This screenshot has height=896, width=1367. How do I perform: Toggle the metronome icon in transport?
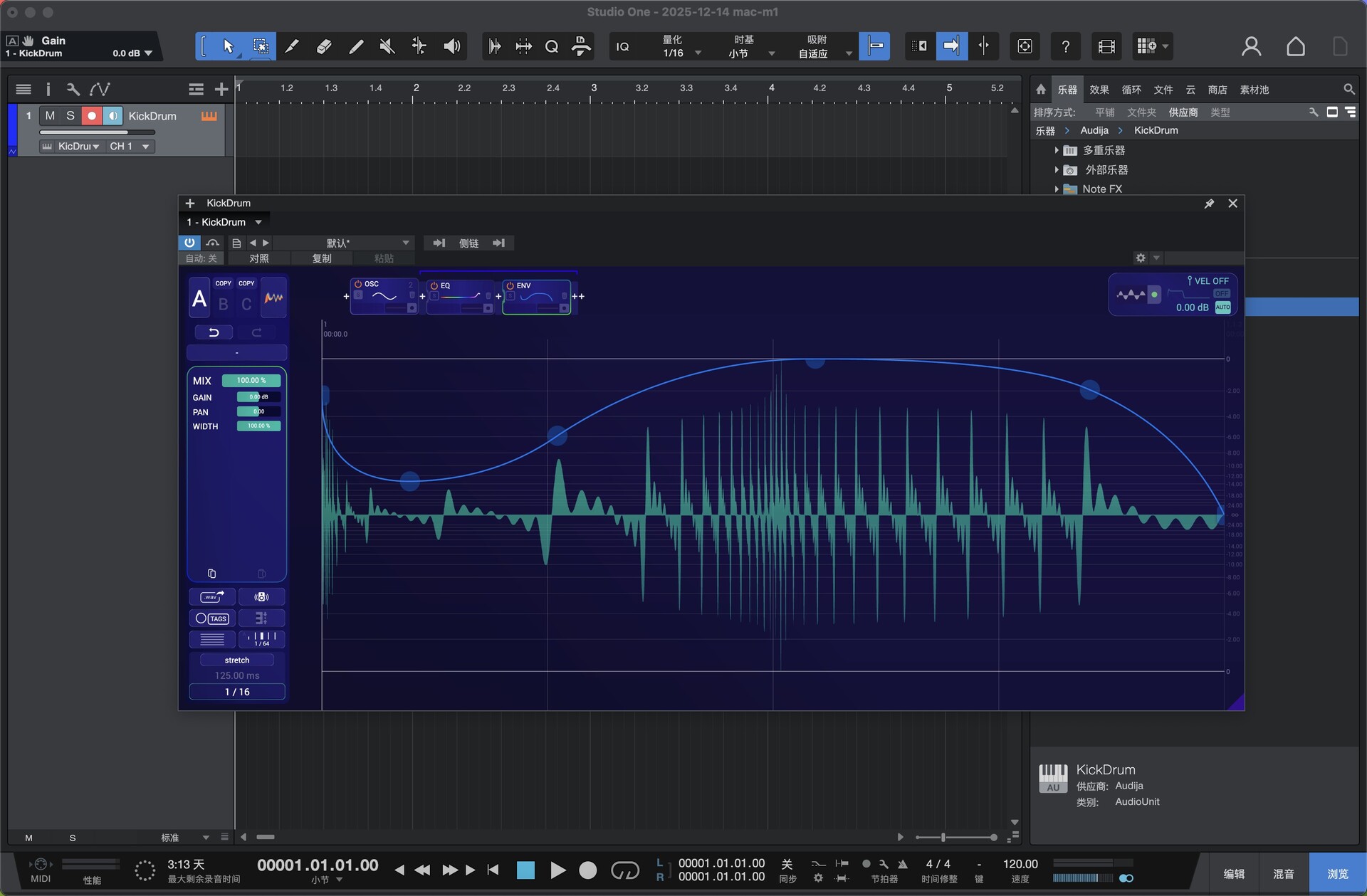[x=903, y=864]
